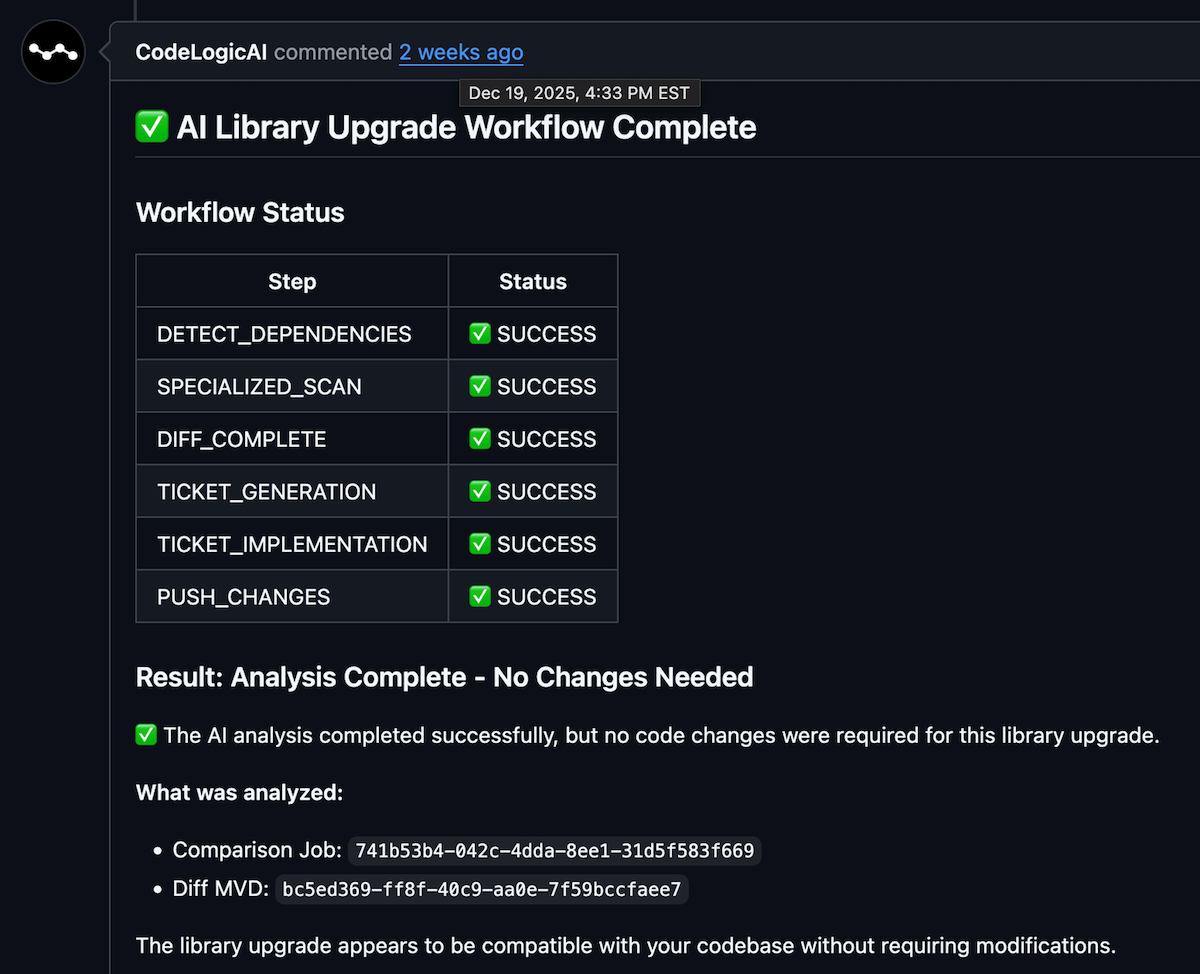Image resolution: width=1200 pixels, height=974 pixels.
Task: Select the DETECT_DEPENDENCIES step cell
Action: pyautogui.click(x=284, y=334)
